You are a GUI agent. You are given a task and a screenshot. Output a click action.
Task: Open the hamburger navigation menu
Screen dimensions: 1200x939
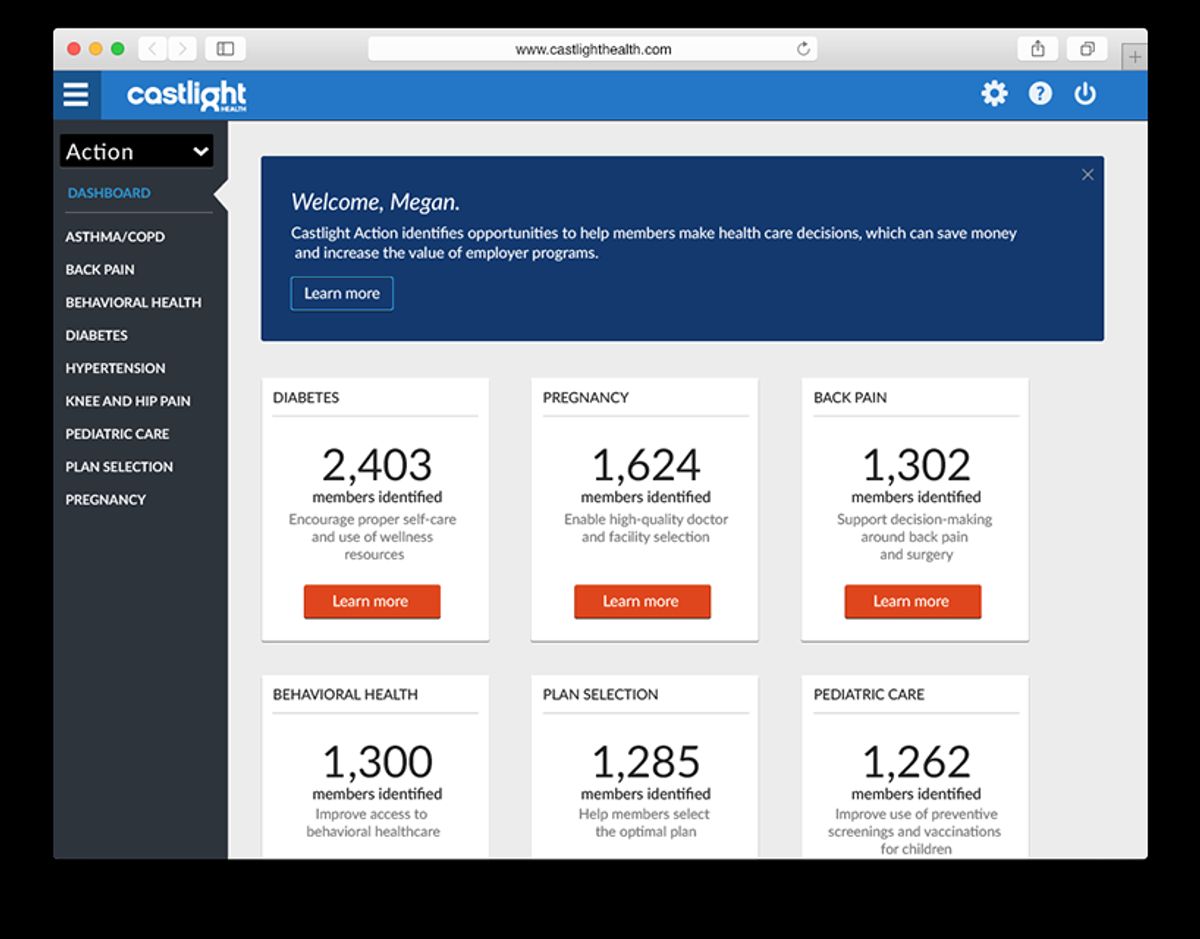[x=75, y=93]
